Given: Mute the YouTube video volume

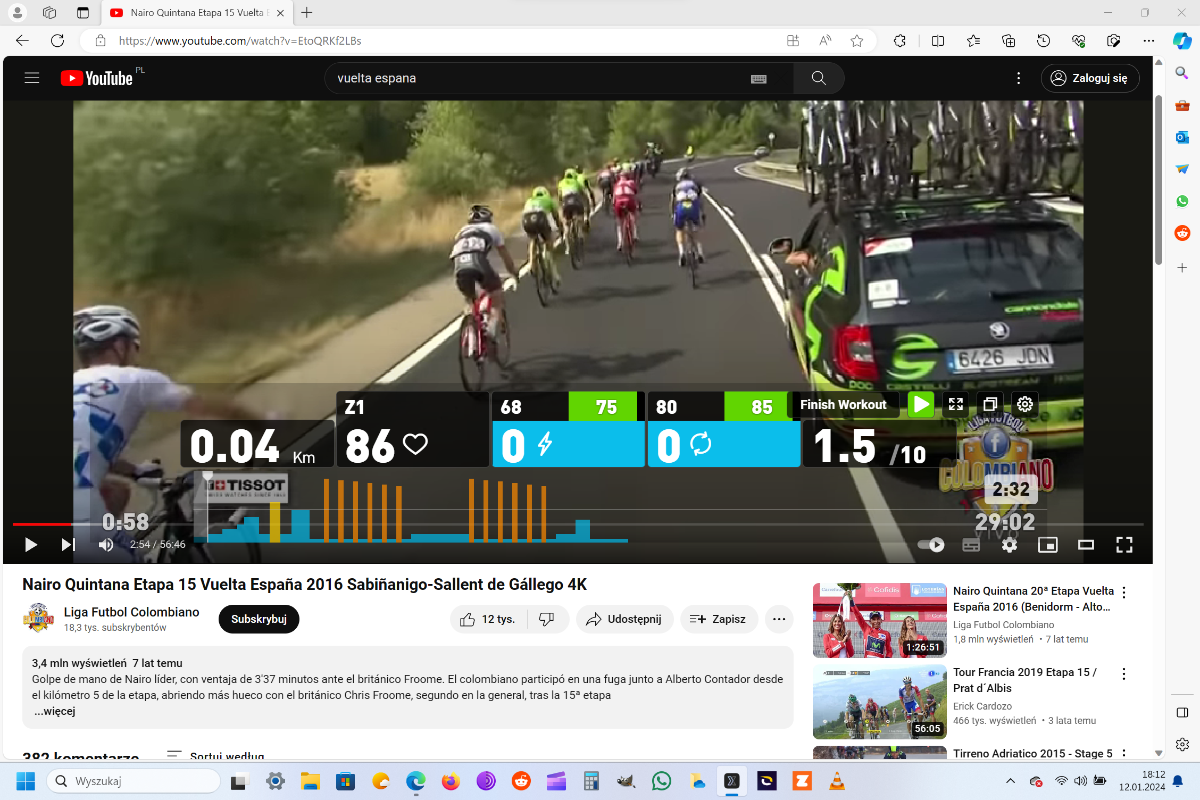Looking at the screenshot, I should tap(106, 545).
